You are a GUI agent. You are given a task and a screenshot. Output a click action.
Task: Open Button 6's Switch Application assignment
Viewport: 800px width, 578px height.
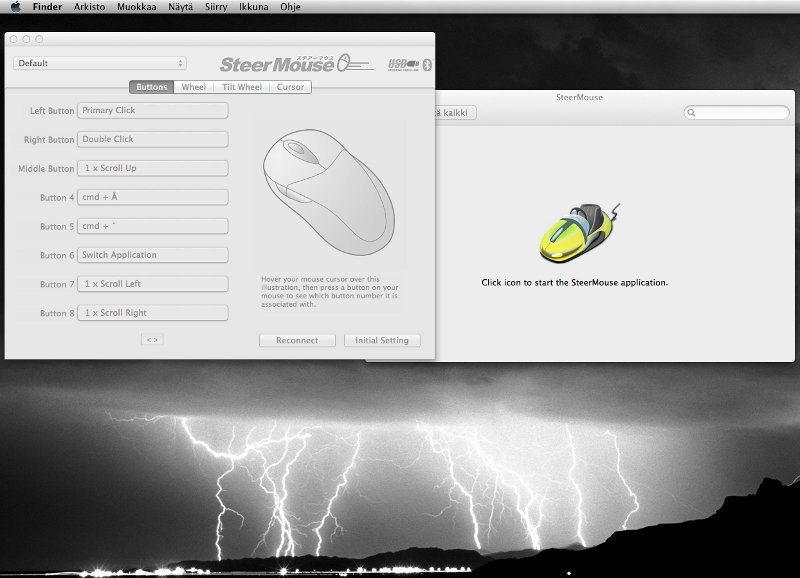(153, 255)
